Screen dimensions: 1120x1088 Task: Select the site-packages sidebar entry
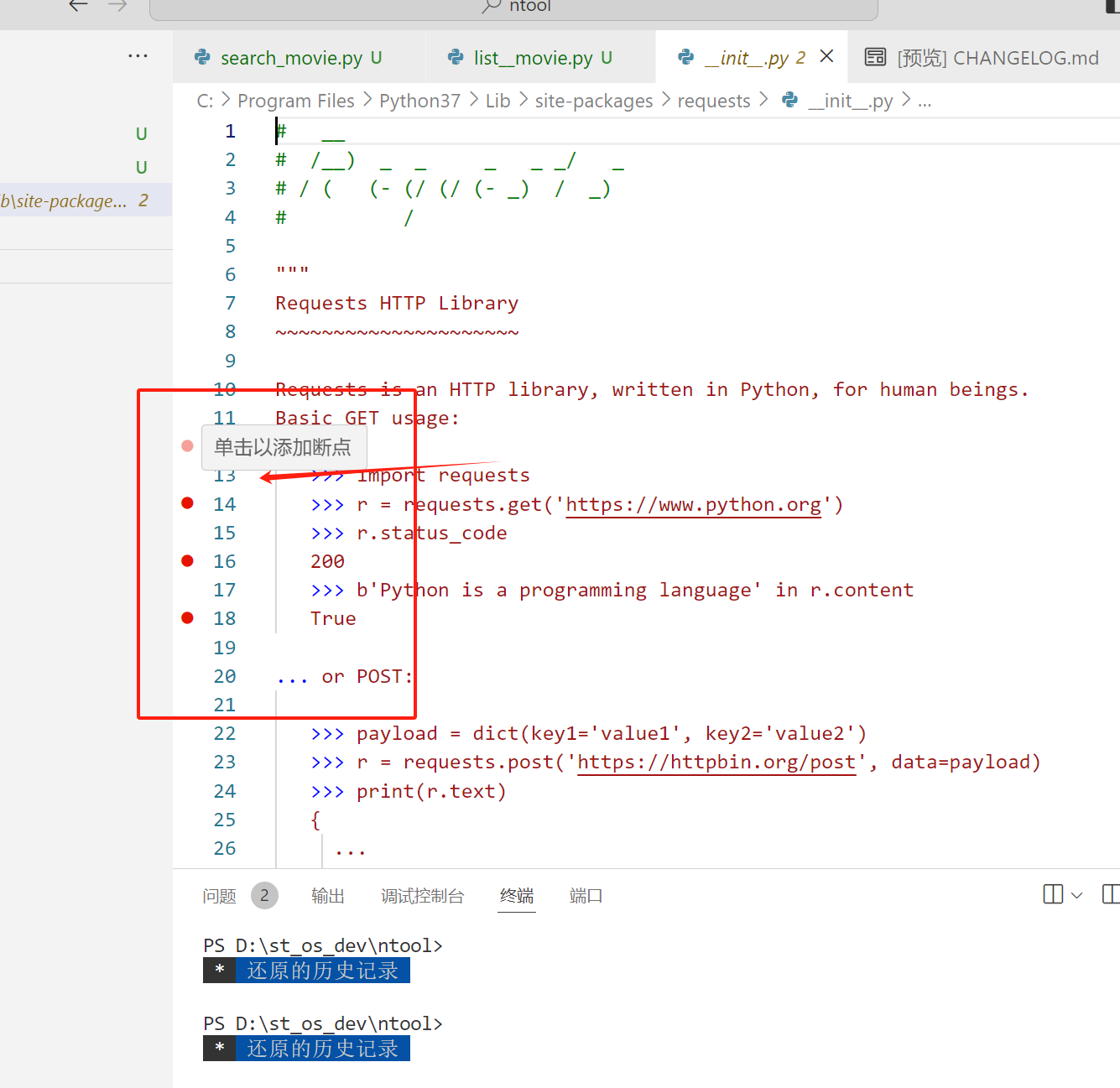click(86, 200)
